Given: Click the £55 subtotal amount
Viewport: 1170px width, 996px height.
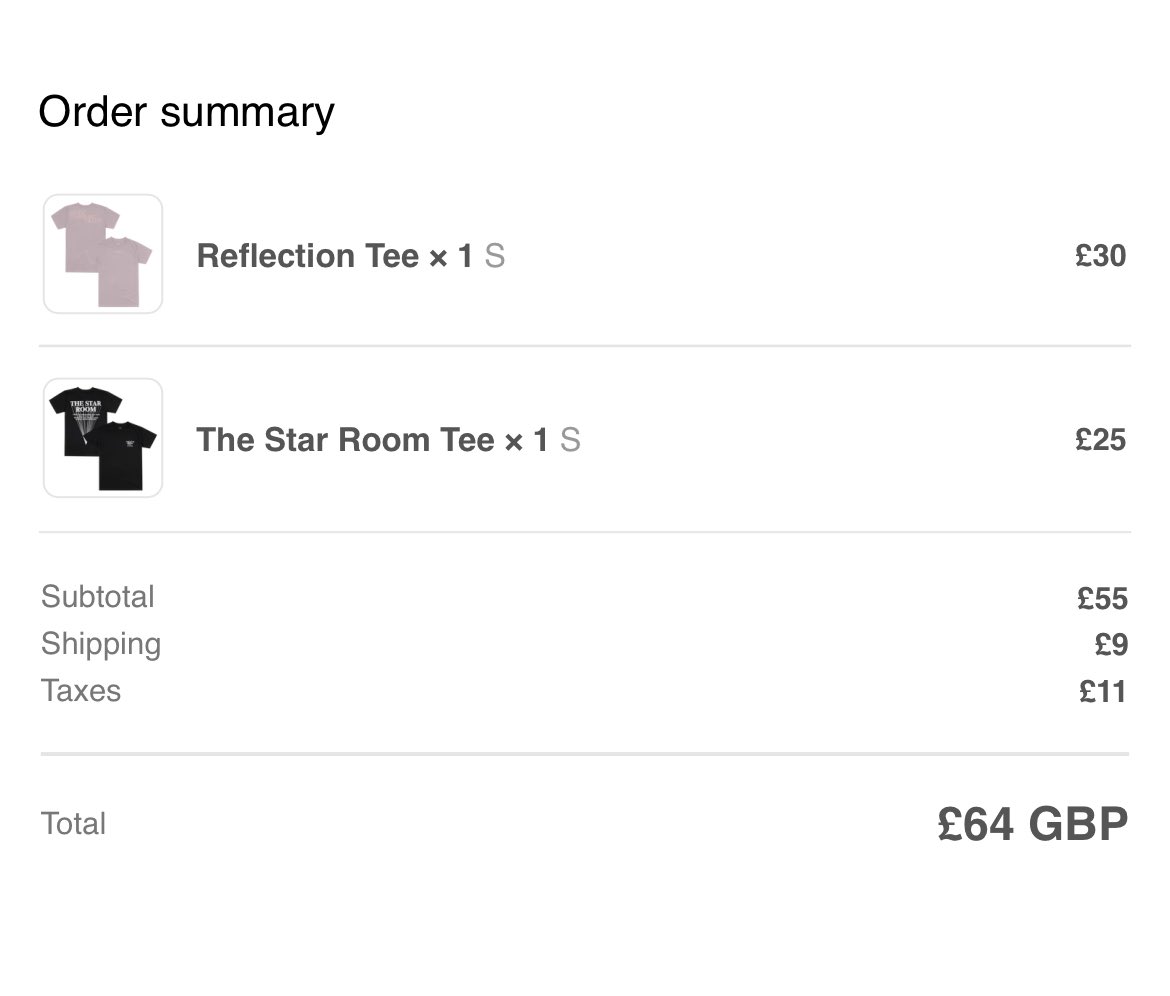Looking at the screenshot, I should pos(1102,598).
